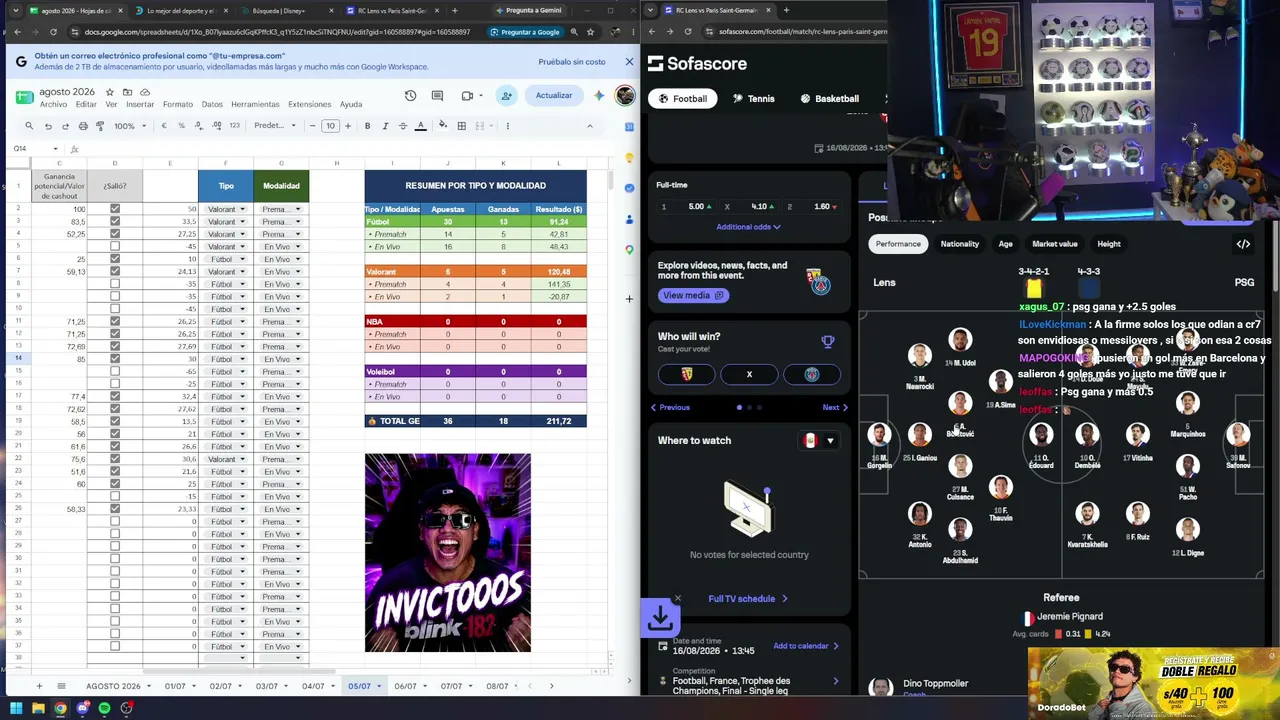Click the search magnifier in Sheets toolbar

(x=29, y=126)
